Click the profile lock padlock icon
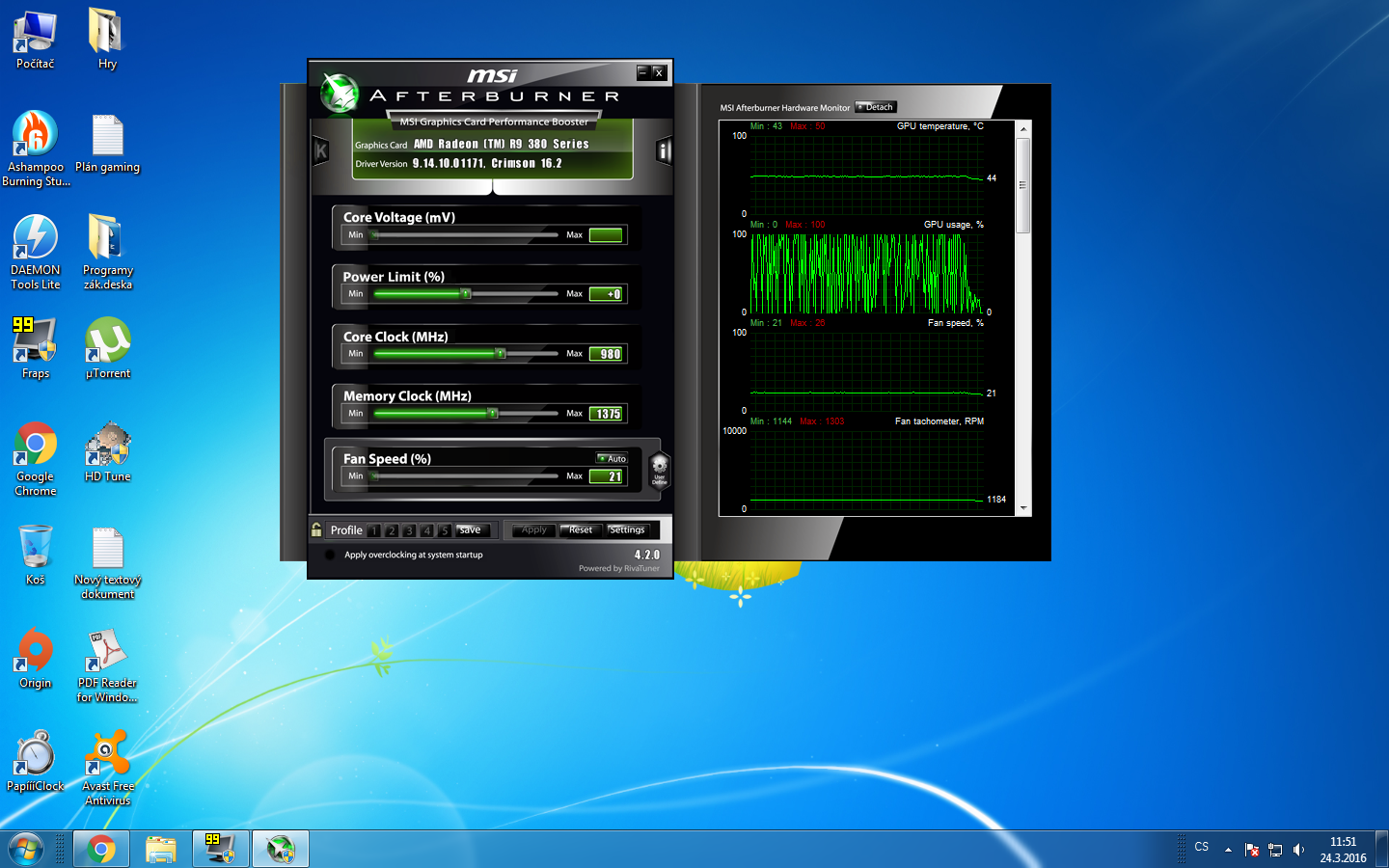Screen dimensions: 1389x868 click(316, 529)
